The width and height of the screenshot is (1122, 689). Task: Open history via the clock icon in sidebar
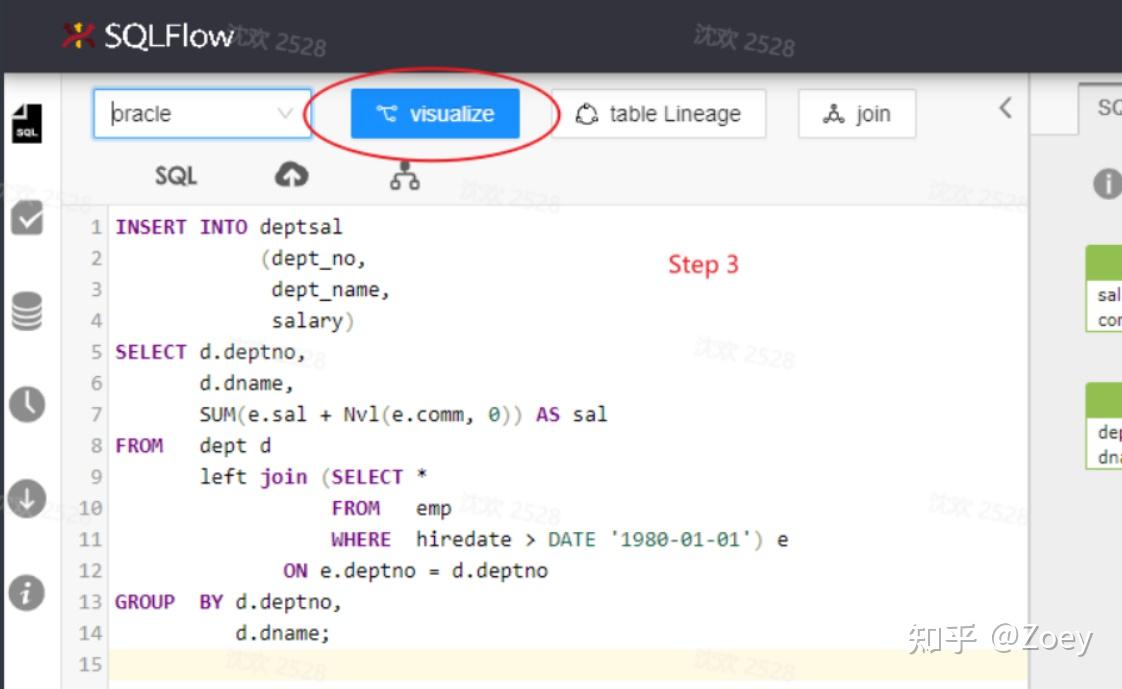click(25, 405)
